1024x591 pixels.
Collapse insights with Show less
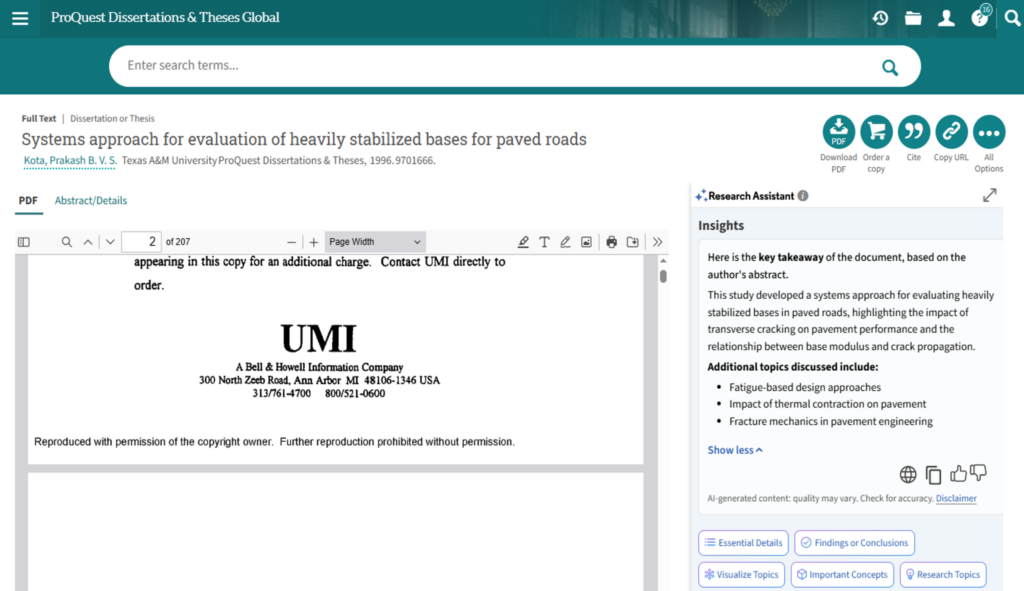click(x=735, y=450)
